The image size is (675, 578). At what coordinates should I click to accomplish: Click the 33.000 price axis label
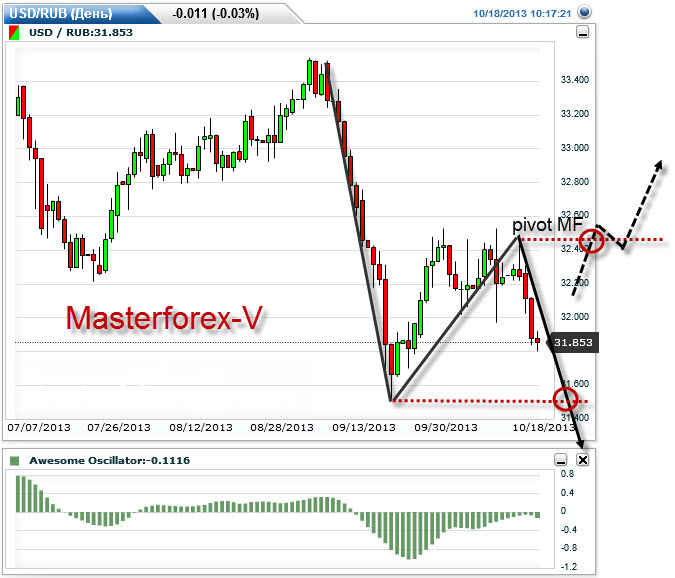[x=574, y=148]
